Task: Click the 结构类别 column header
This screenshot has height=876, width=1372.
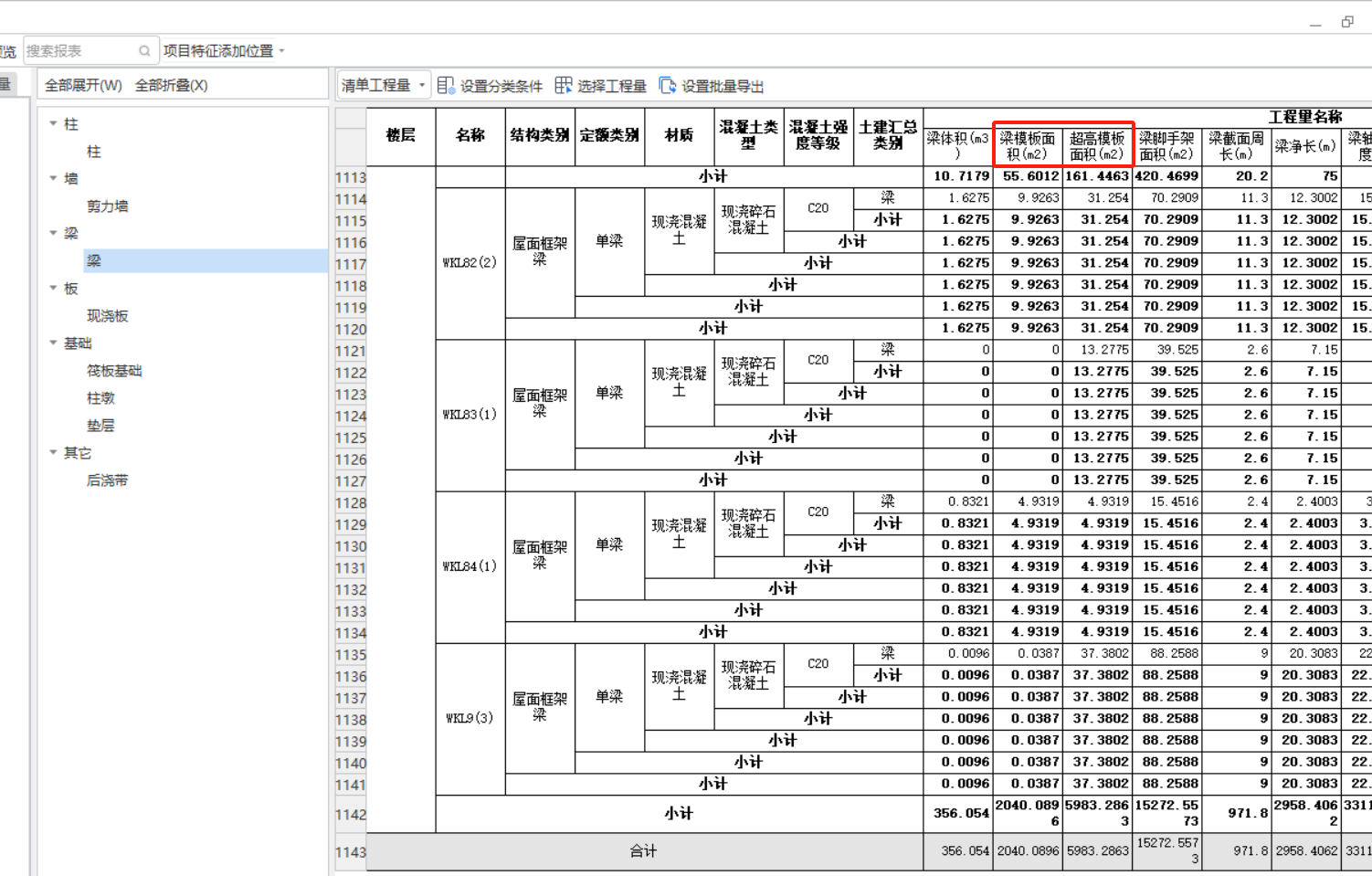Action: 540,136
